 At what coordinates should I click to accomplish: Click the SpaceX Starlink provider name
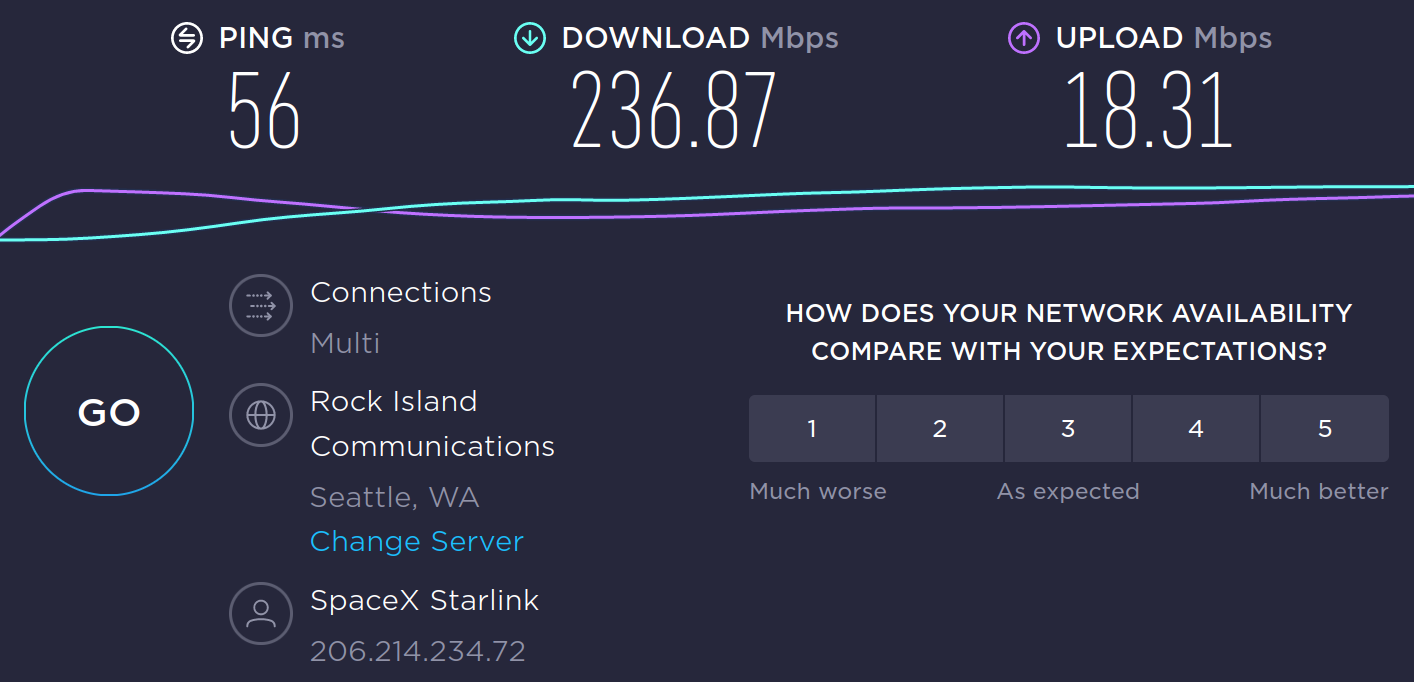click(424, 600)
